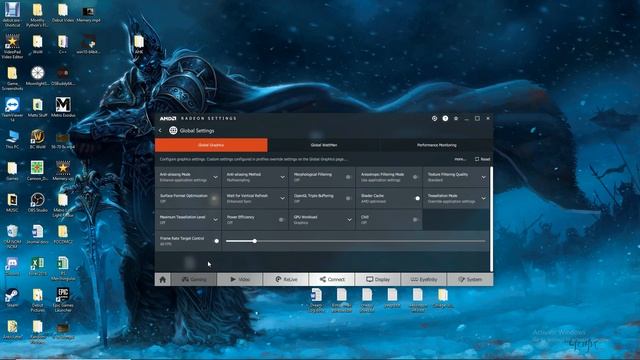Image resolution: width=640 pixels, height=360 pixels.
Task: Open the MUSIC folder on desktop
Action: (12, 202)
